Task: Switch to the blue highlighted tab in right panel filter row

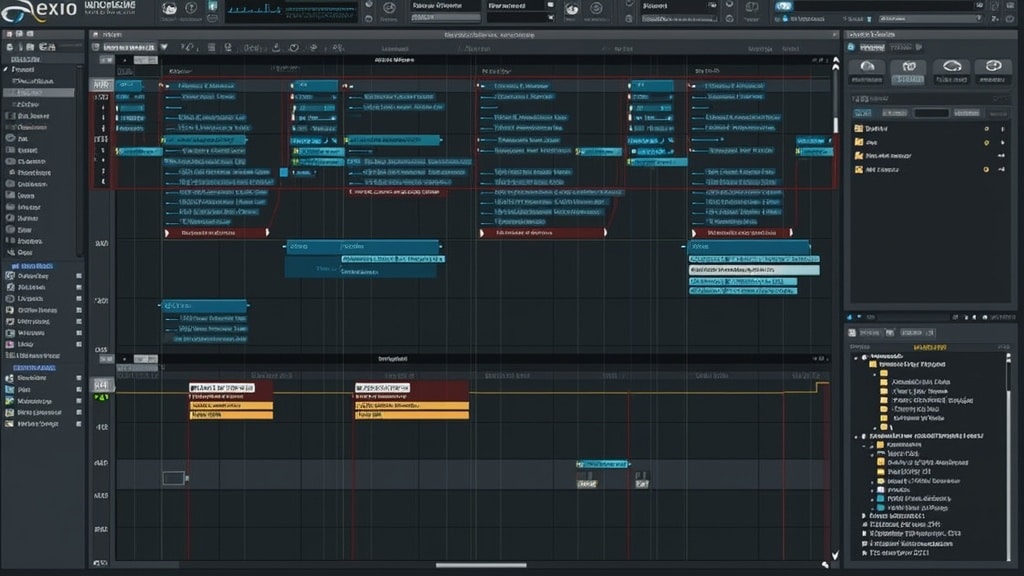Action: click(x=863, y=113)
